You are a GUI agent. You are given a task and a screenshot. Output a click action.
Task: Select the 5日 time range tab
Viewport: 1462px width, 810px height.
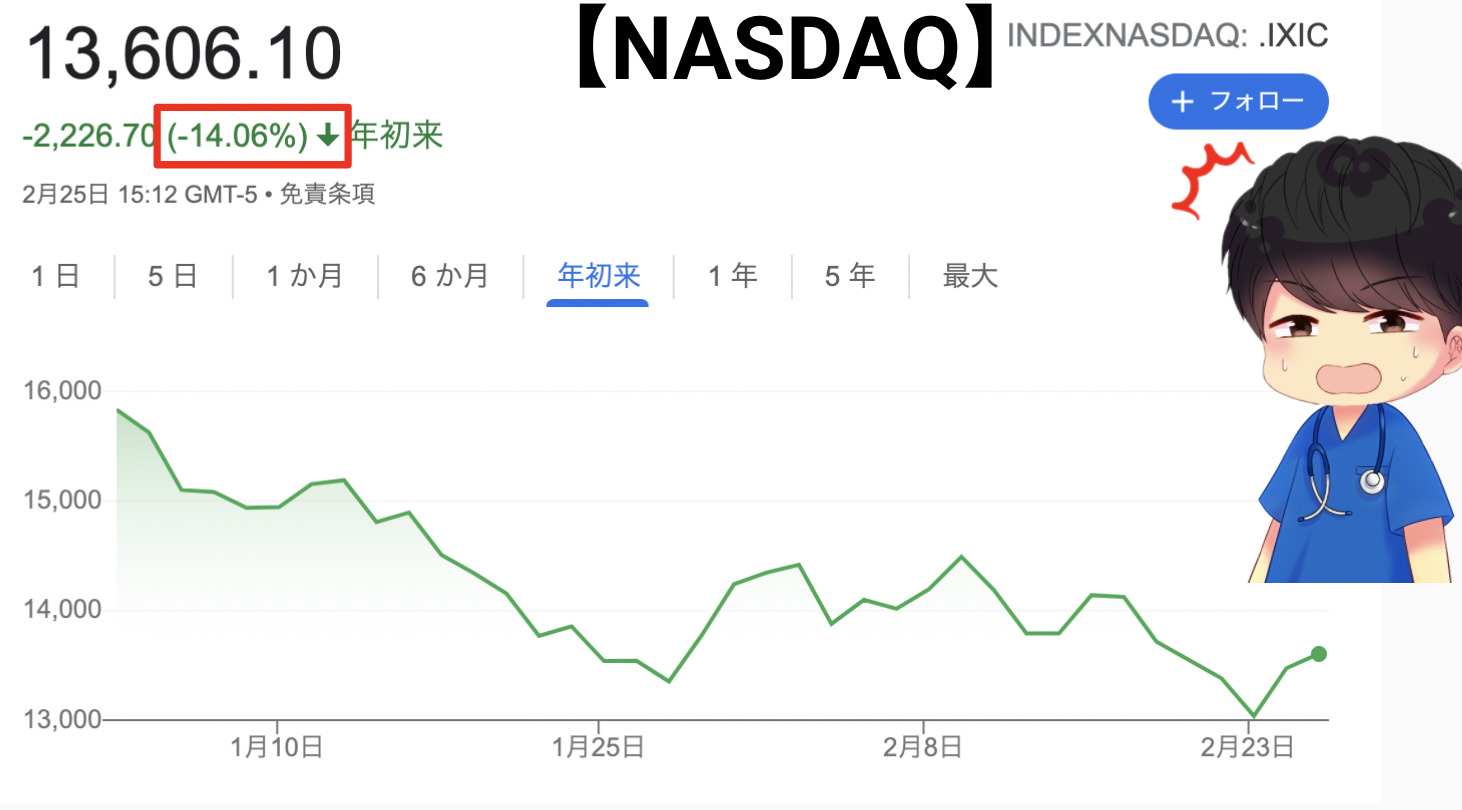[173, 276]
